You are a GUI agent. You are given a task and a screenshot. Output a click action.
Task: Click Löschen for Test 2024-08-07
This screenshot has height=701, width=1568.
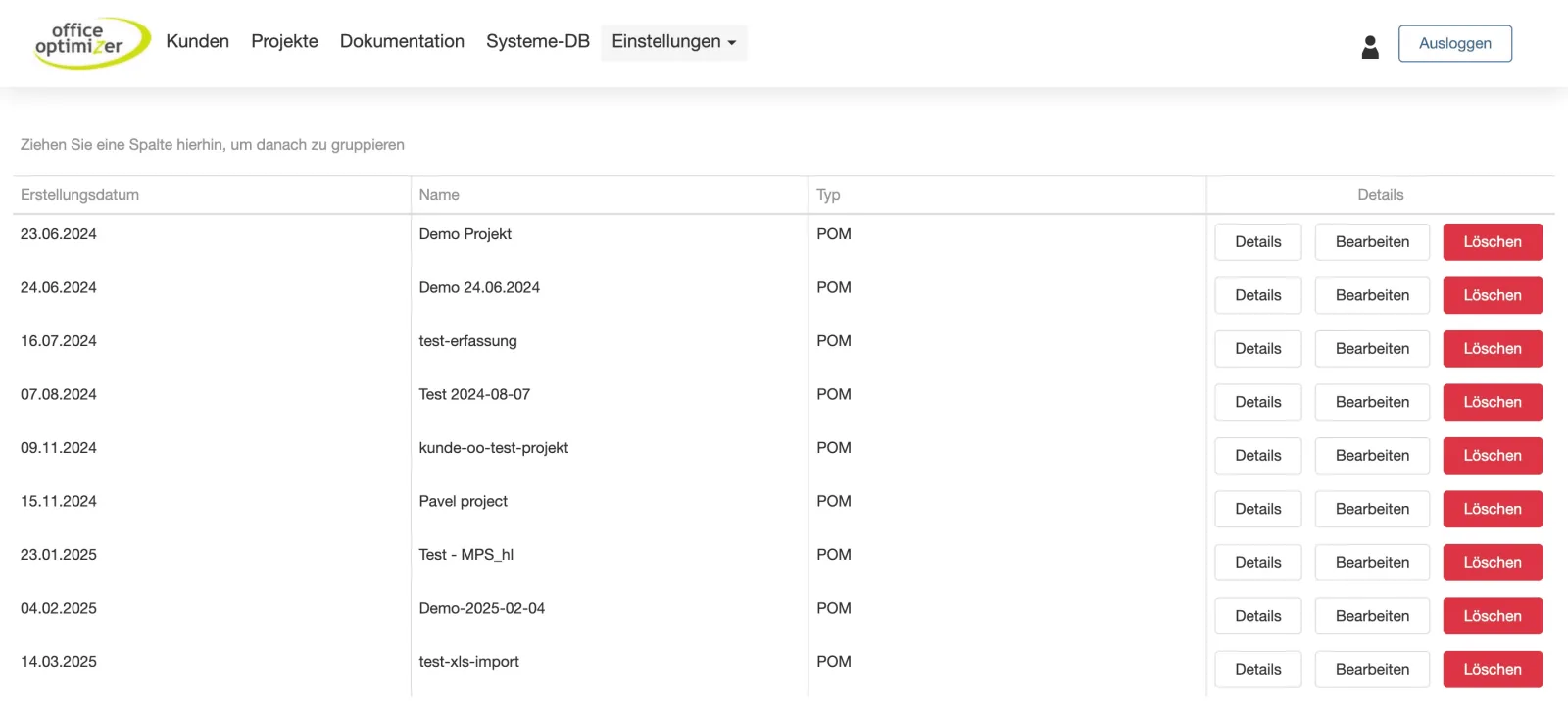click(x=1493, y=402)
